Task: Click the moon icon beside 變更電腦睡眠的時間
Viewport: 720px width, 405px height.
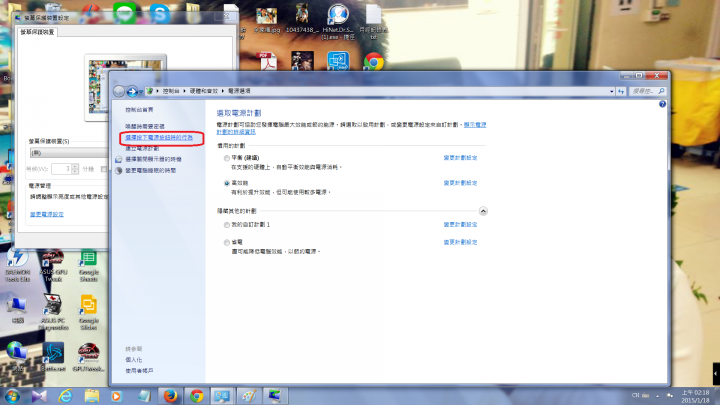Action: [118, 170]
